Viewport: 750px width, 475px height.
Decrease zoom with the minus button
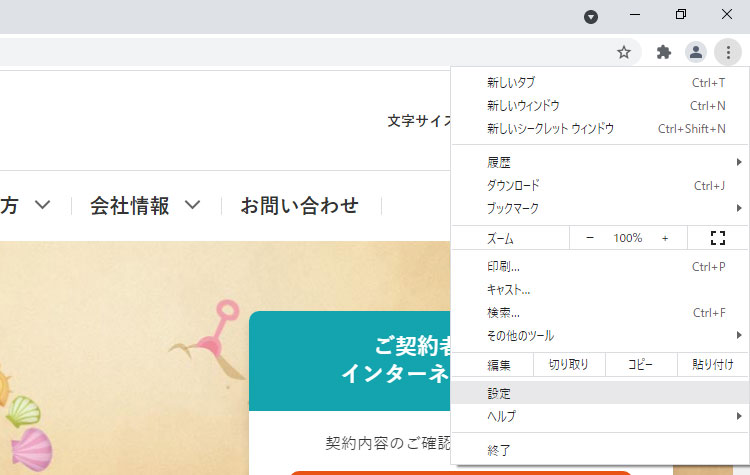point(590,238)
